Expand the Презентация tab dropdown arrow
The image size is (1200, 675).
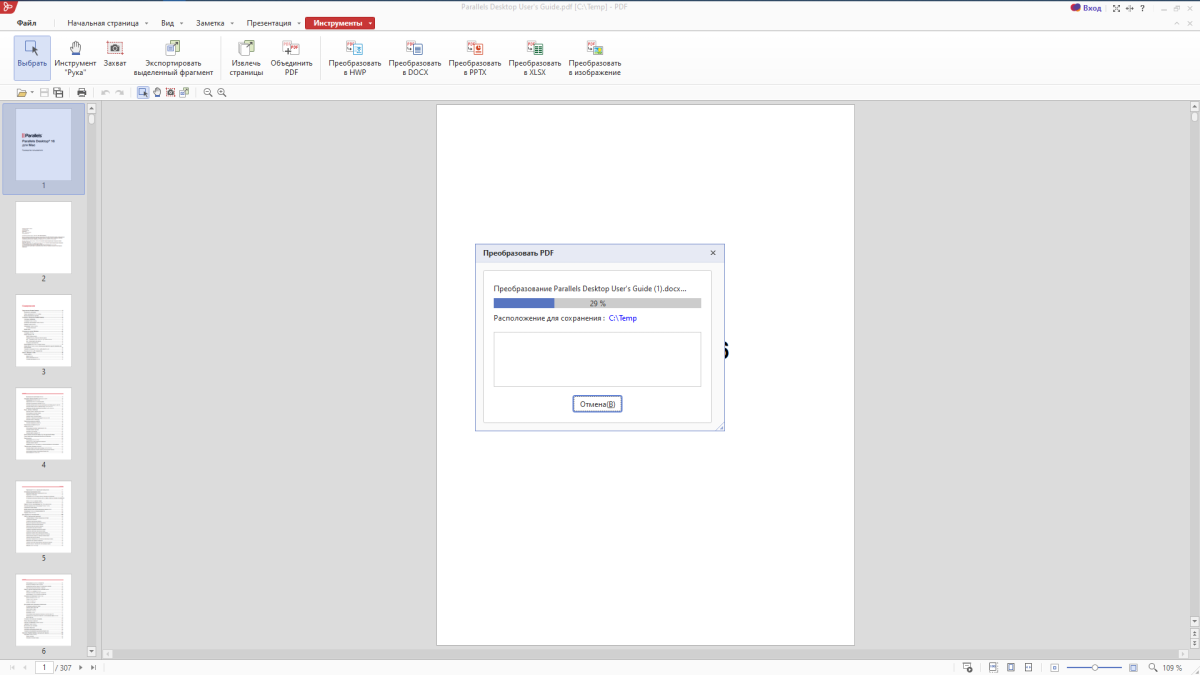tap(299, 23)
